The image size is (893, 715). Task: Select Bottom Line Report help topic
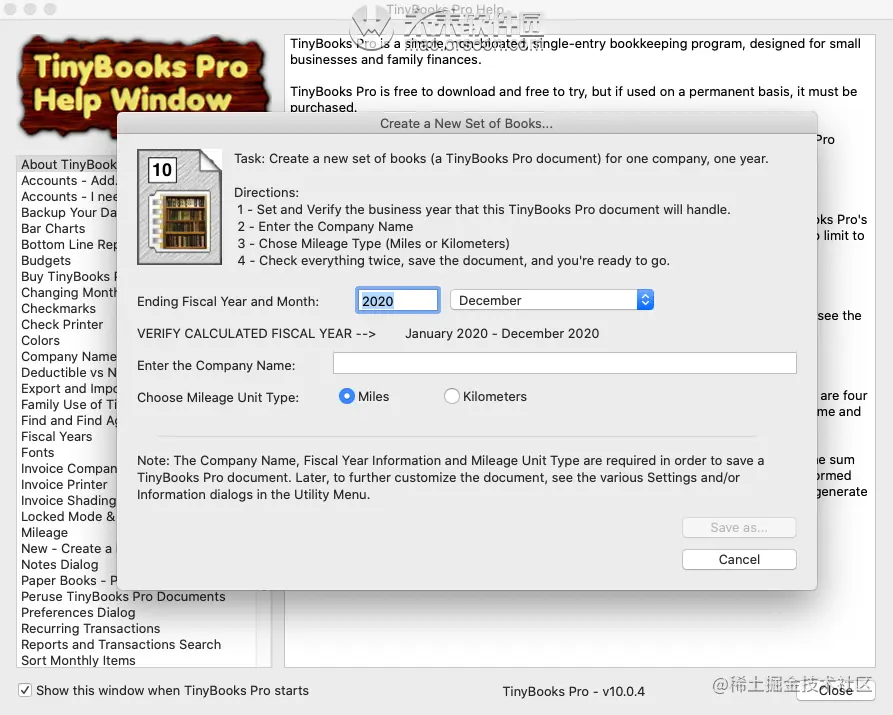(x=68, y=244)
